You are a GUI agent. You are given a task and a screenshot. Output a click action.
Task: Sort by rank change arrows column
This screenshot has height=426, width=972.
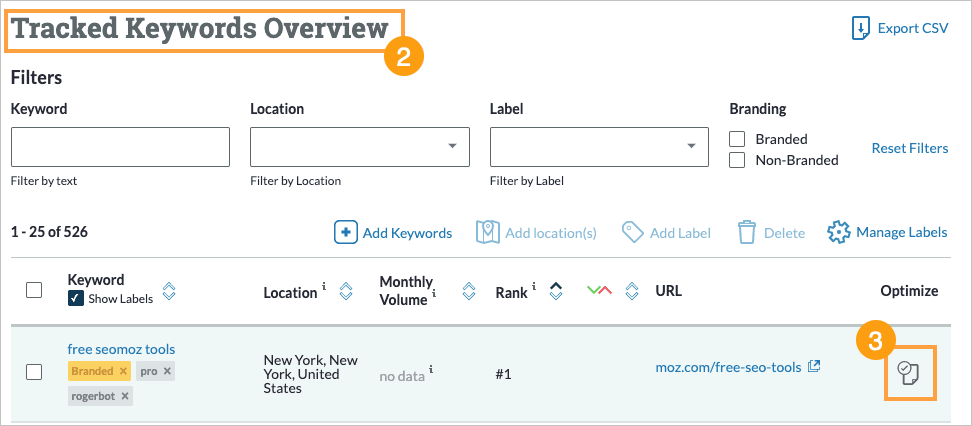[x=632, y=292]
